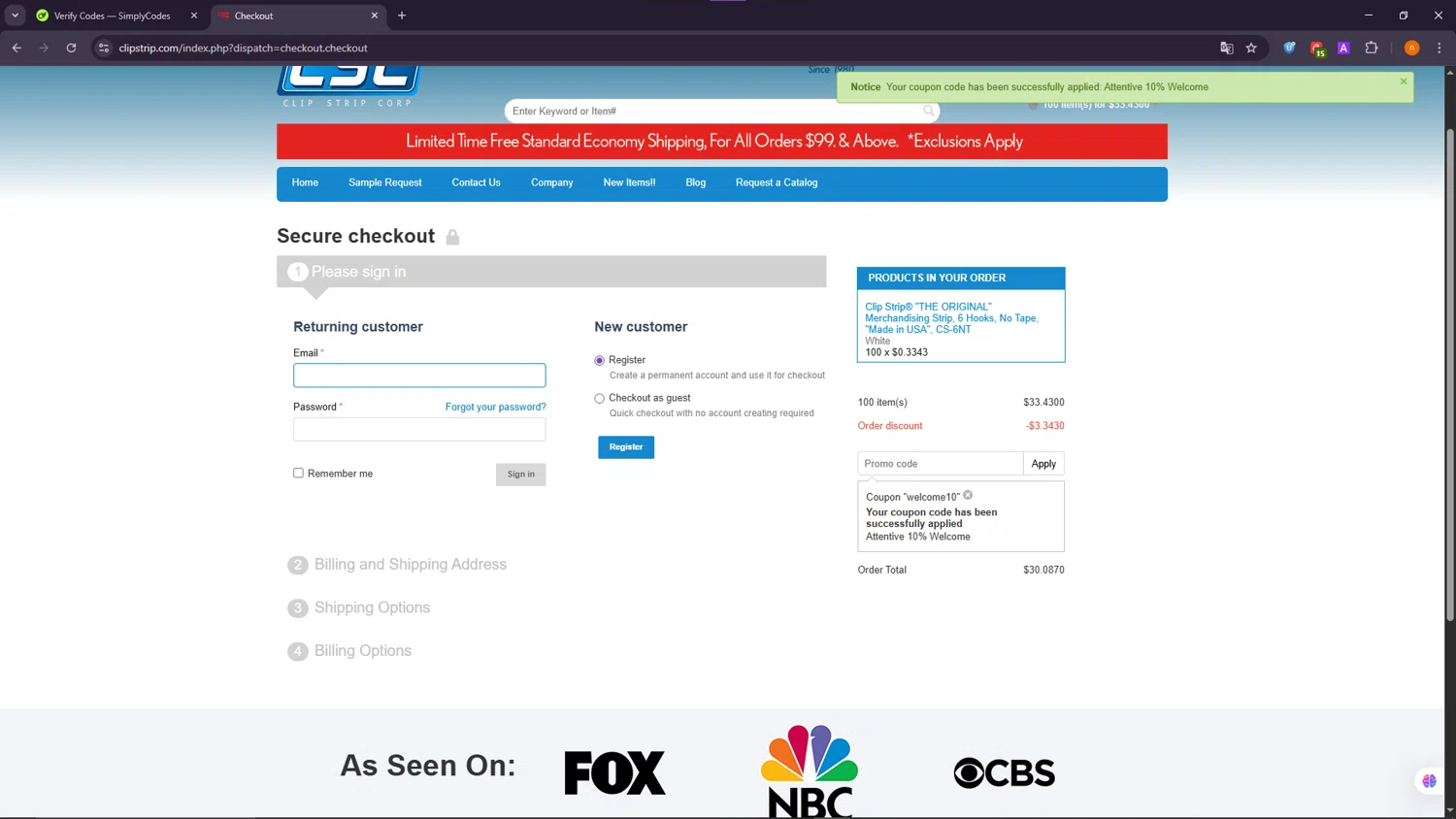Viewport: 1456px width, 819px height.
Task: Open site information icon in address bar
Action: coord(104,48)
